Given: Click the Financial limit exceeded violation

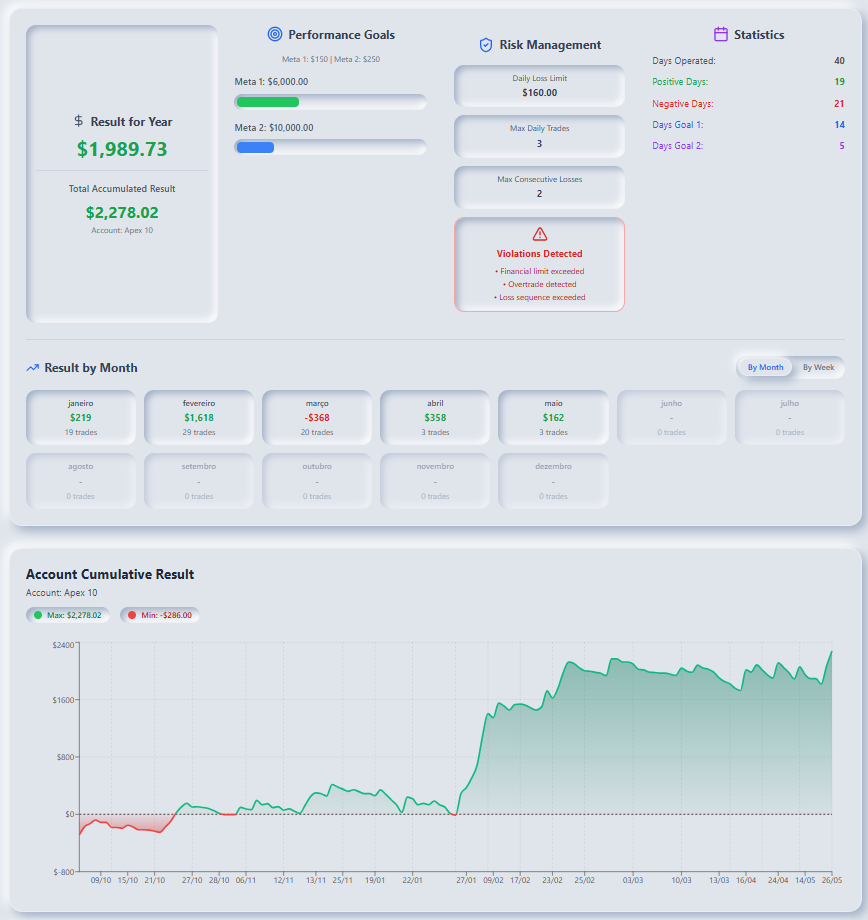Looking at the screenshot, I should click(x=539, y=271).
